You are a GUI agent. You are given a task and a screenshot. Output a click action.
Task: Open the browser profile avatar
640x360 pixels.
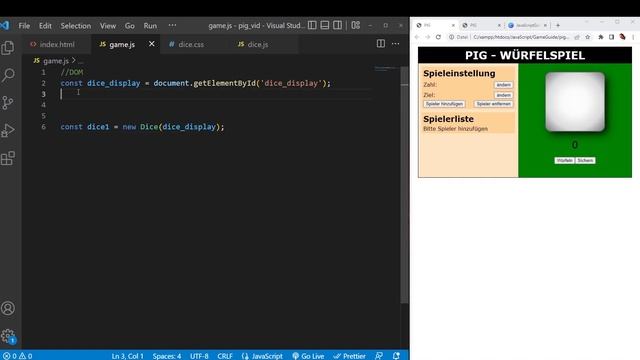(622, 37)
